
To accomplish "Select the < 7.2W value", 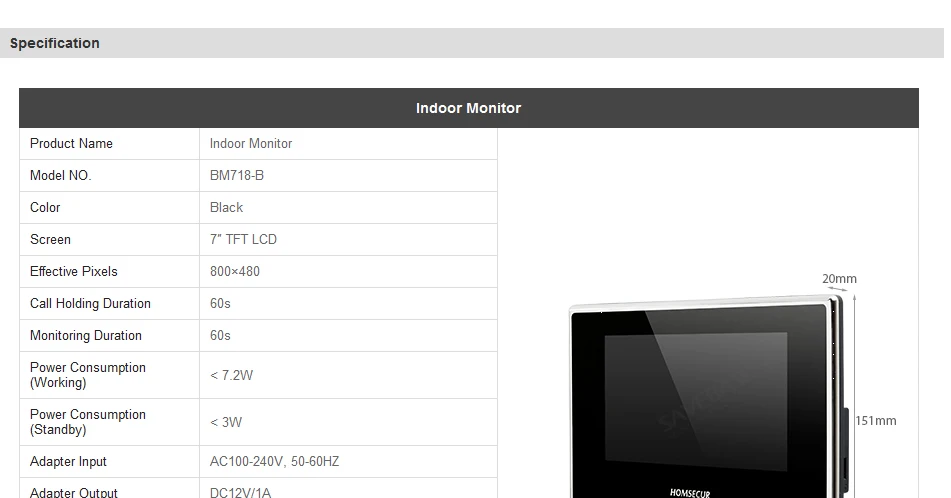I will [x=232, y=375].
